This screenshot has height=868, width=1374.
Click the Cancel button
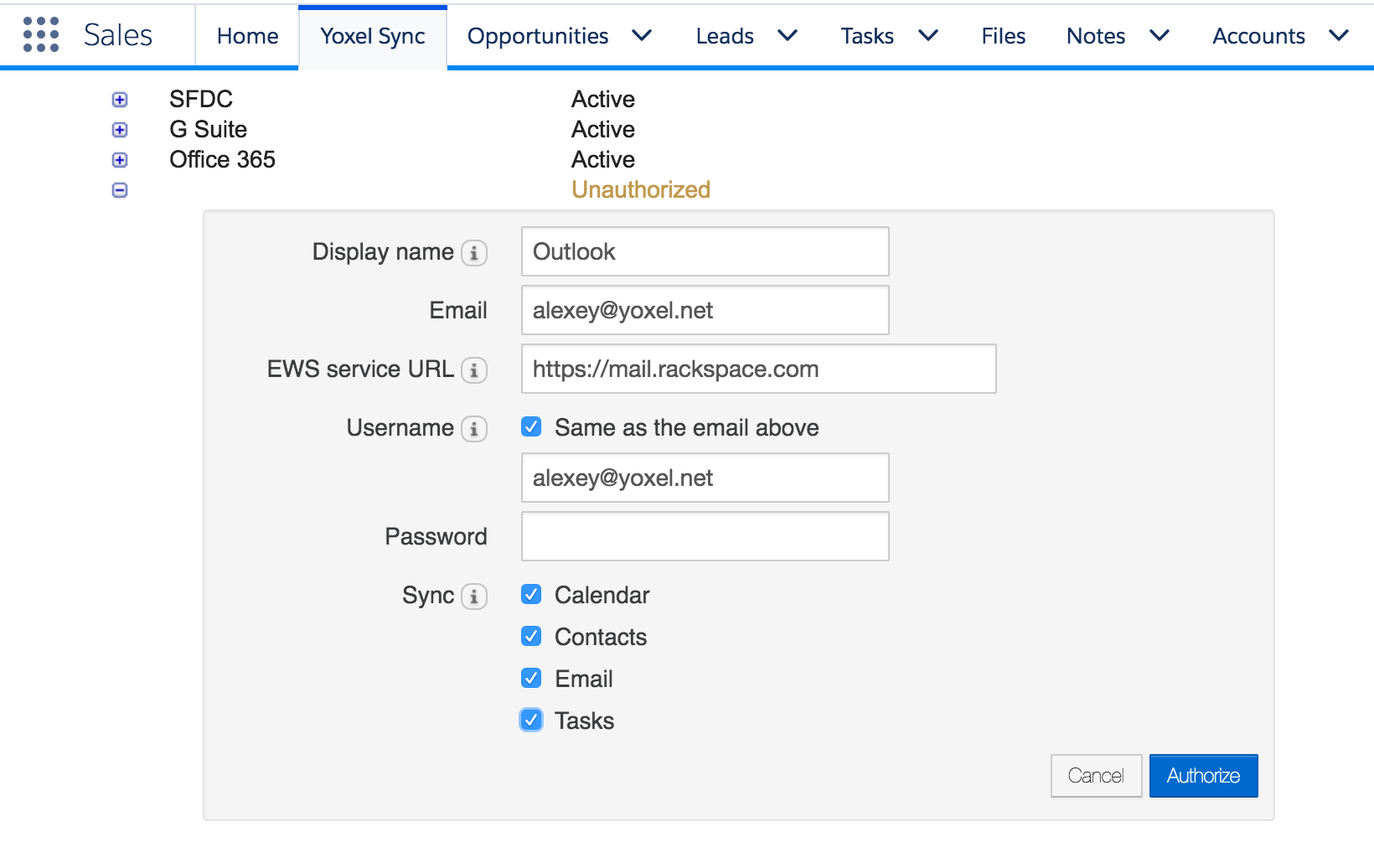[x=1096, y=776]
